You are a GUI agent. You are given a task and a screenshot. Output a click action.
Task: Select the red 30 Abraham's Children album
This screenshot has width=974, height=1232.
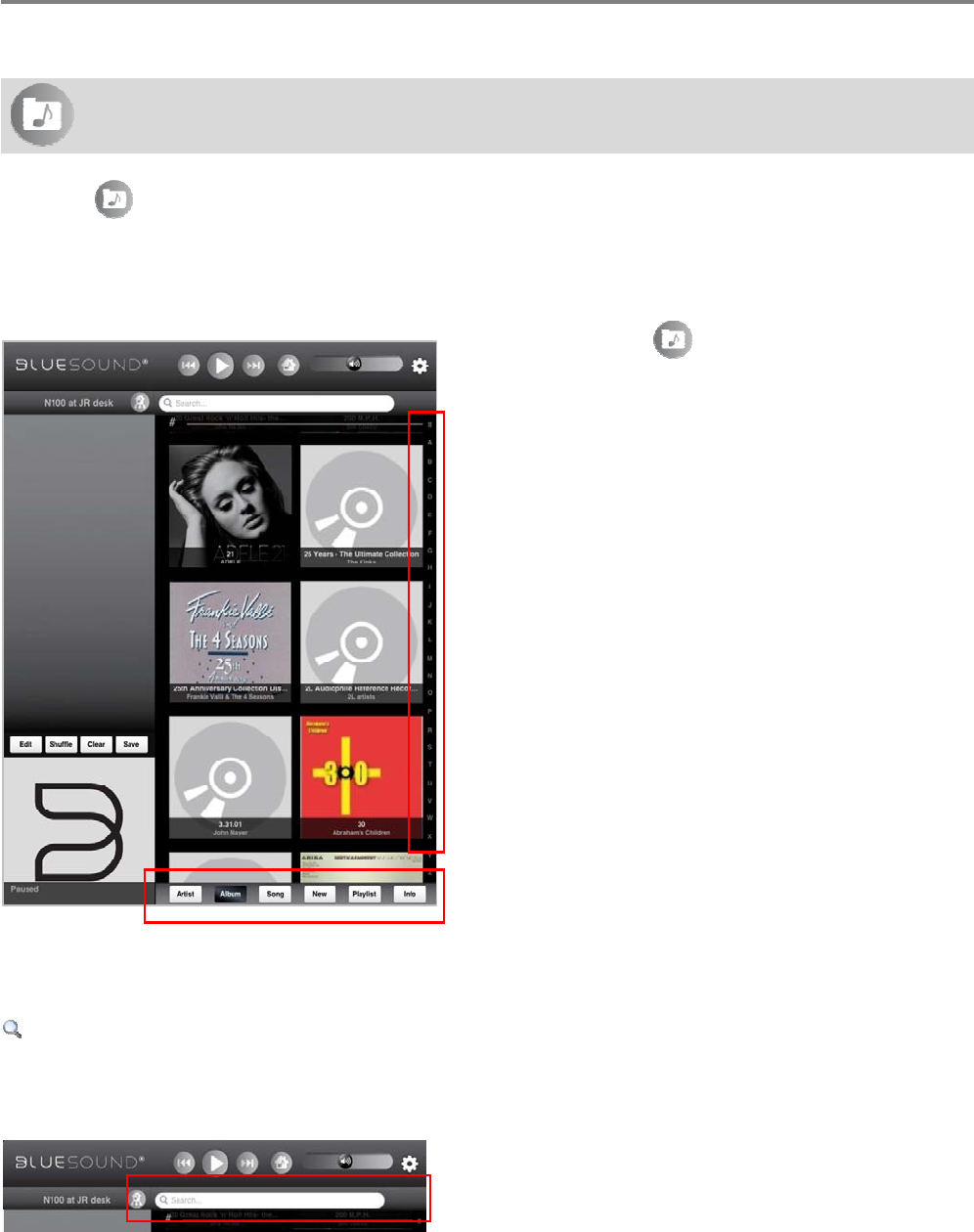coord(362,776)
